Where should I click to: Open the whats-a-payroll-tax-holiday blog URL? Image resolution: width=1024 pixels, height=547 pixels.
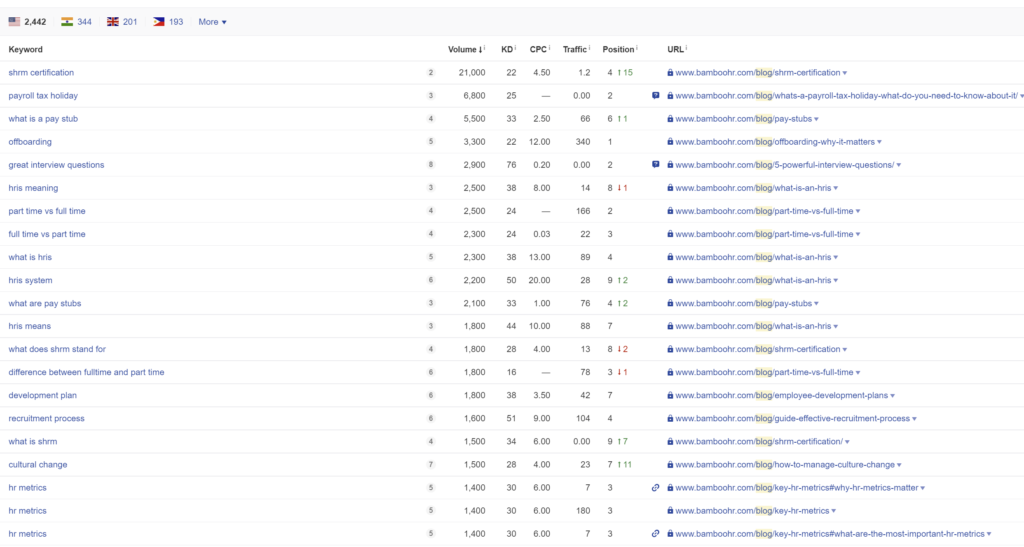coord(846,95)
